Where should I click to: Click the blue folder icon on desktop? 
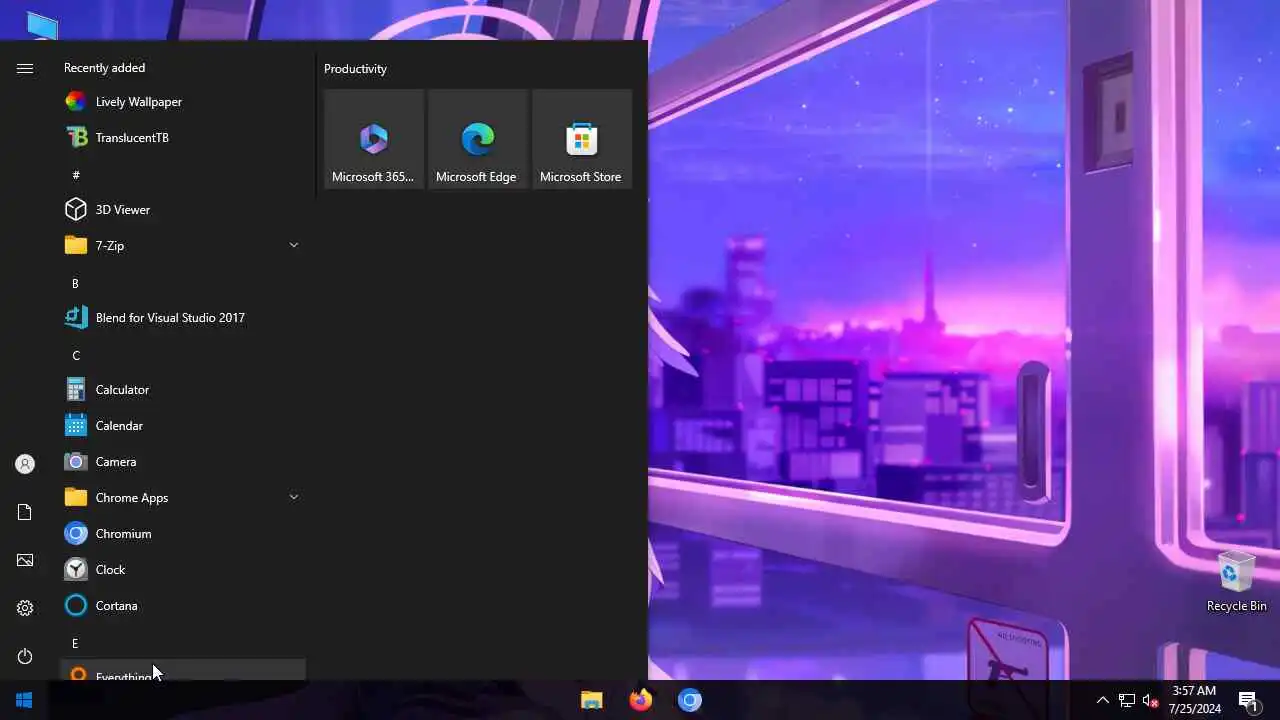42,24
